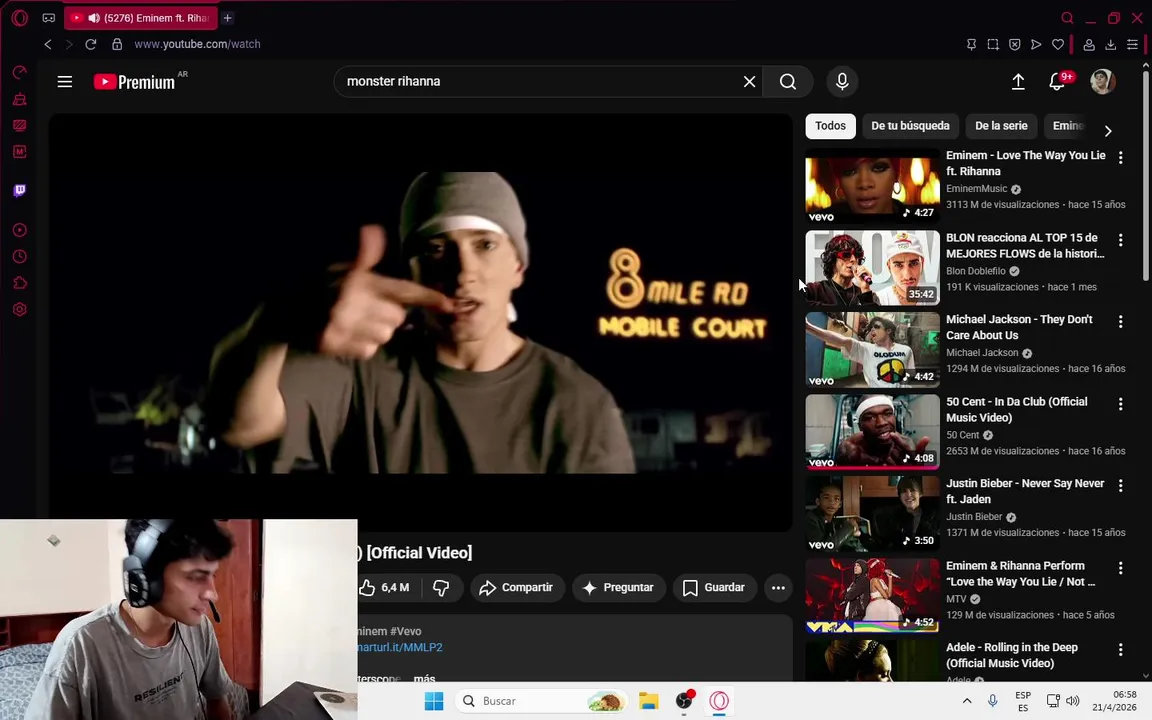Image resolution: width=1152 pixels, height=720 pixels.
Task: Open the EminemMusic channel link
Action: coord(976,189)
